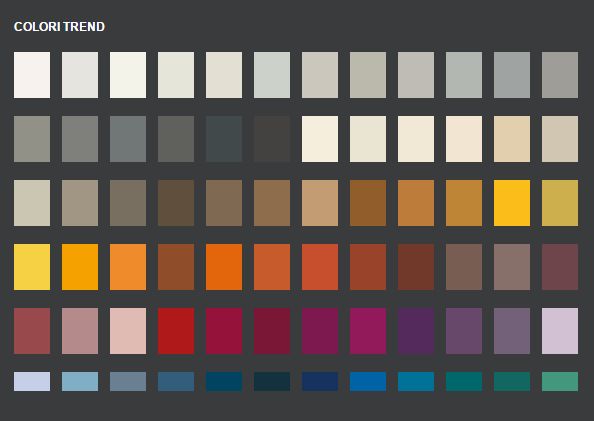Select the medium gray swatch ending the first row
The image size is (594, 421).
tap(560, 75)
